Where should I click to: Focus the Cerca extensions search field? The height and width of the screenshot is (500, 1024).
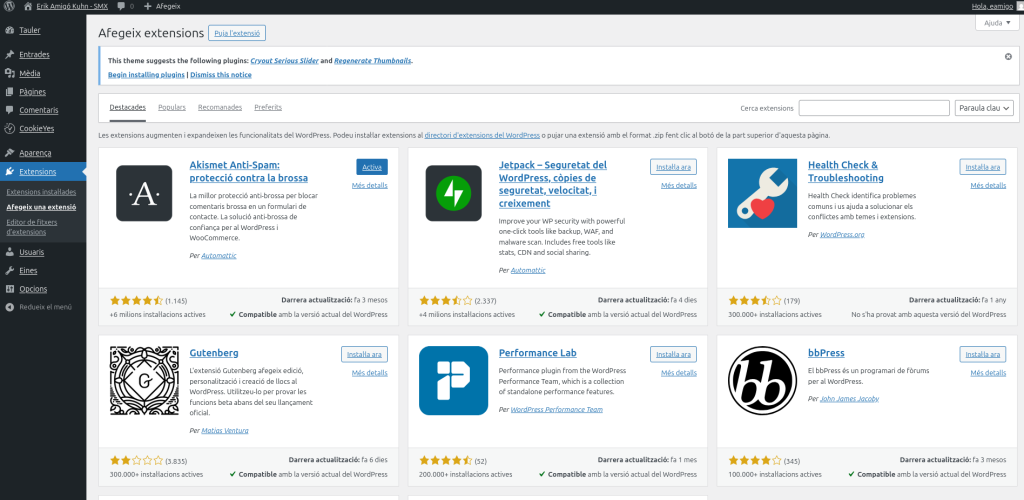click(x=873, y=108)
